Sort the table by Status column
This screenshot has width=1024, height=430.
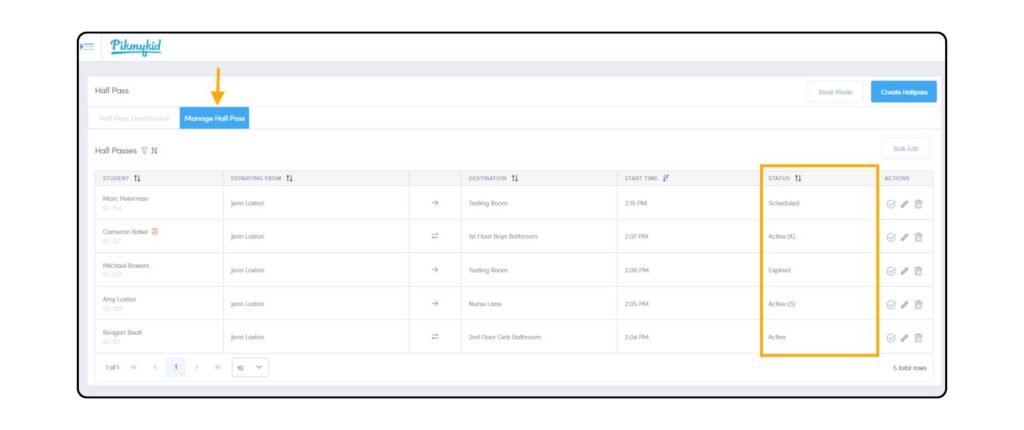tap(798, 178)
